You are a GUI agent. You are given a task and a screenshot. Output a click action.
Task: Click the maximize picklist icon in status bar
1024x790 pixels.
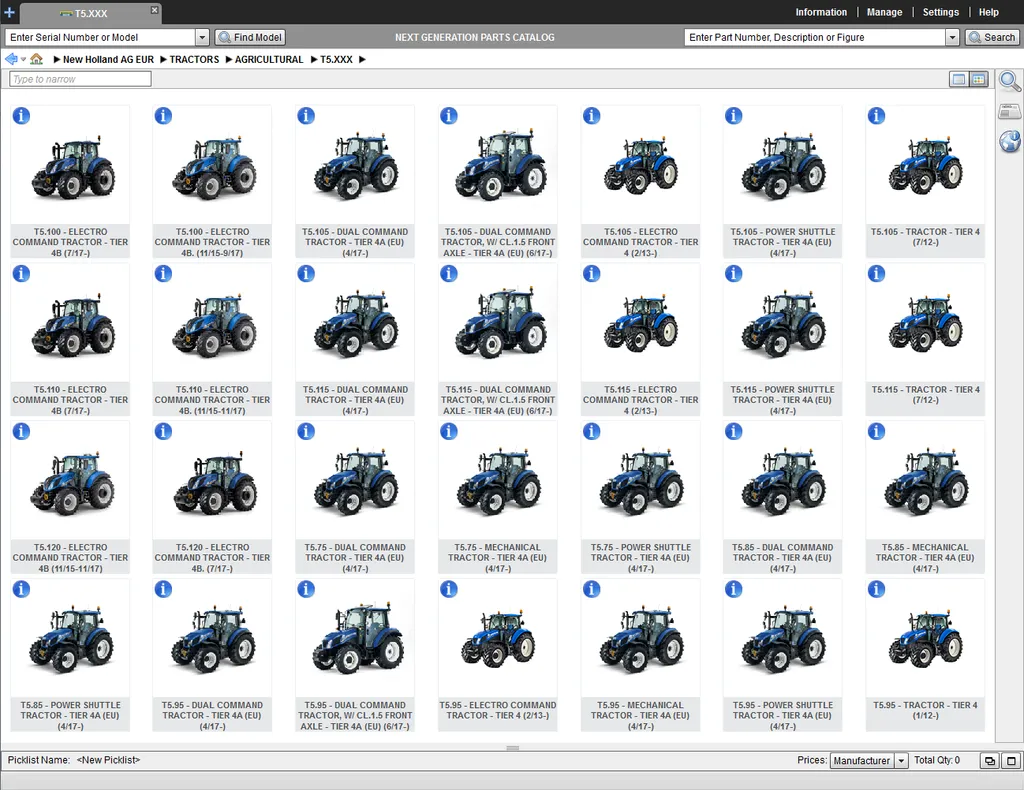pyautogui.click(x=1011, y=761)
